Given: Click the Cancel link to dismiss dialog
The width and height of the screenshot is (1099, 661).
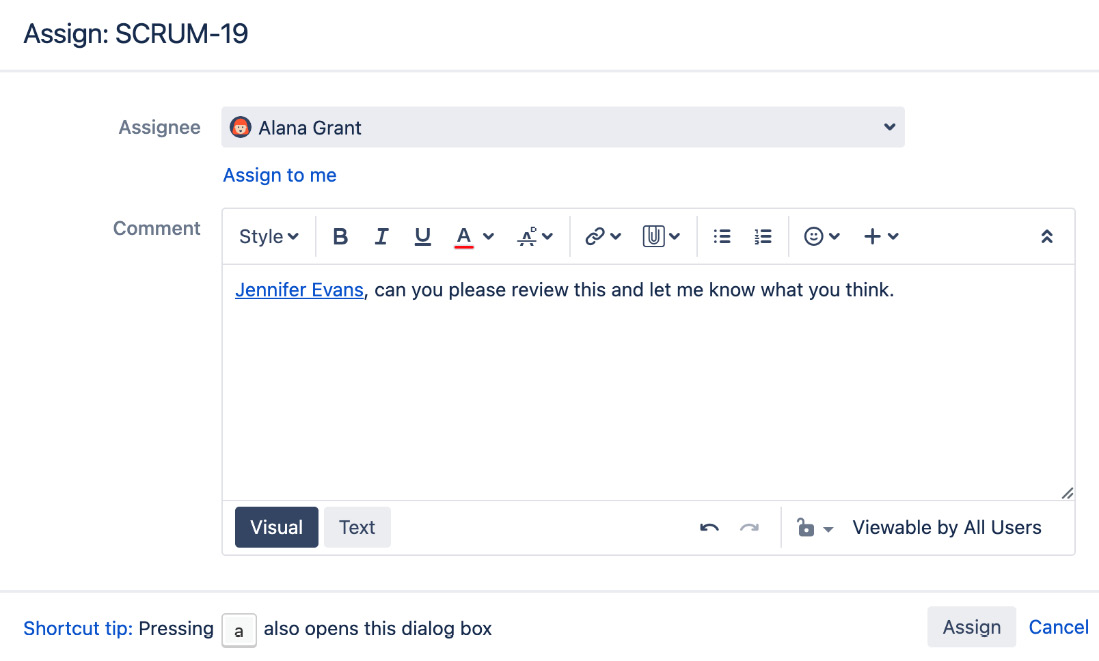Looking at the screenshot, I should 1058,627.
